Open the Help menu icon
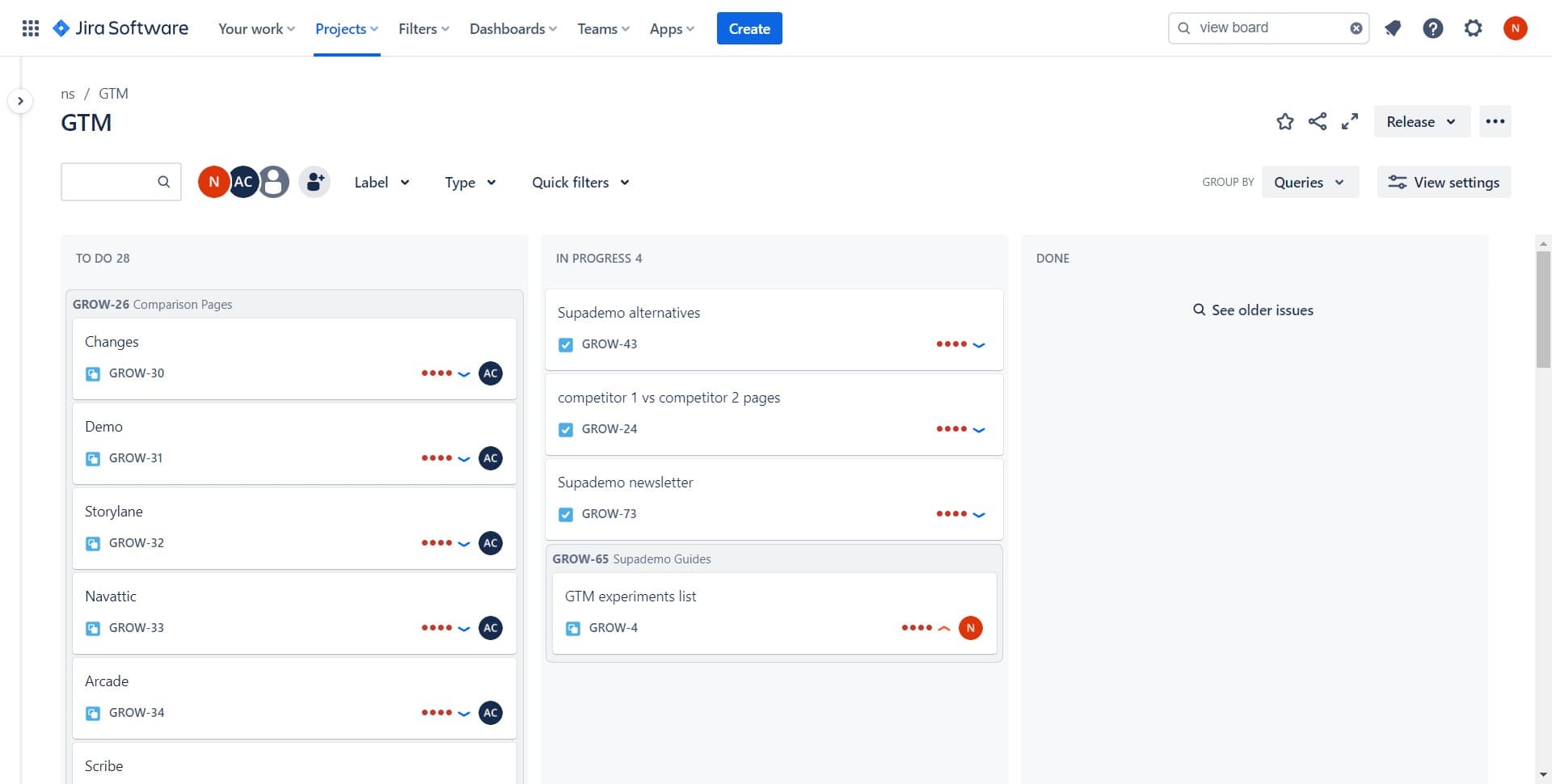1552x784 pixels. (x=1432, y=27)
